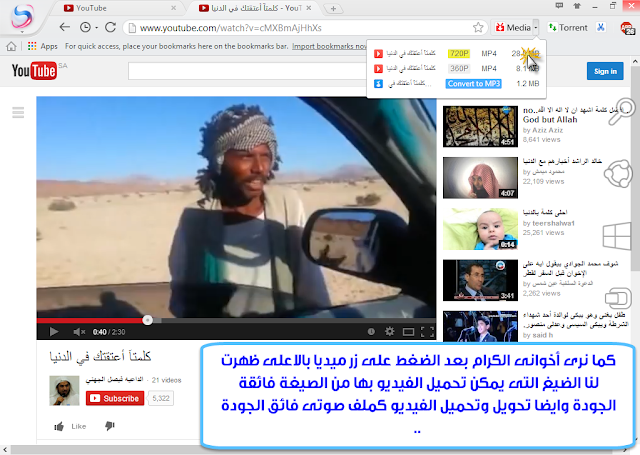Expand the Media button dropdown arrow

pos(536,28)
